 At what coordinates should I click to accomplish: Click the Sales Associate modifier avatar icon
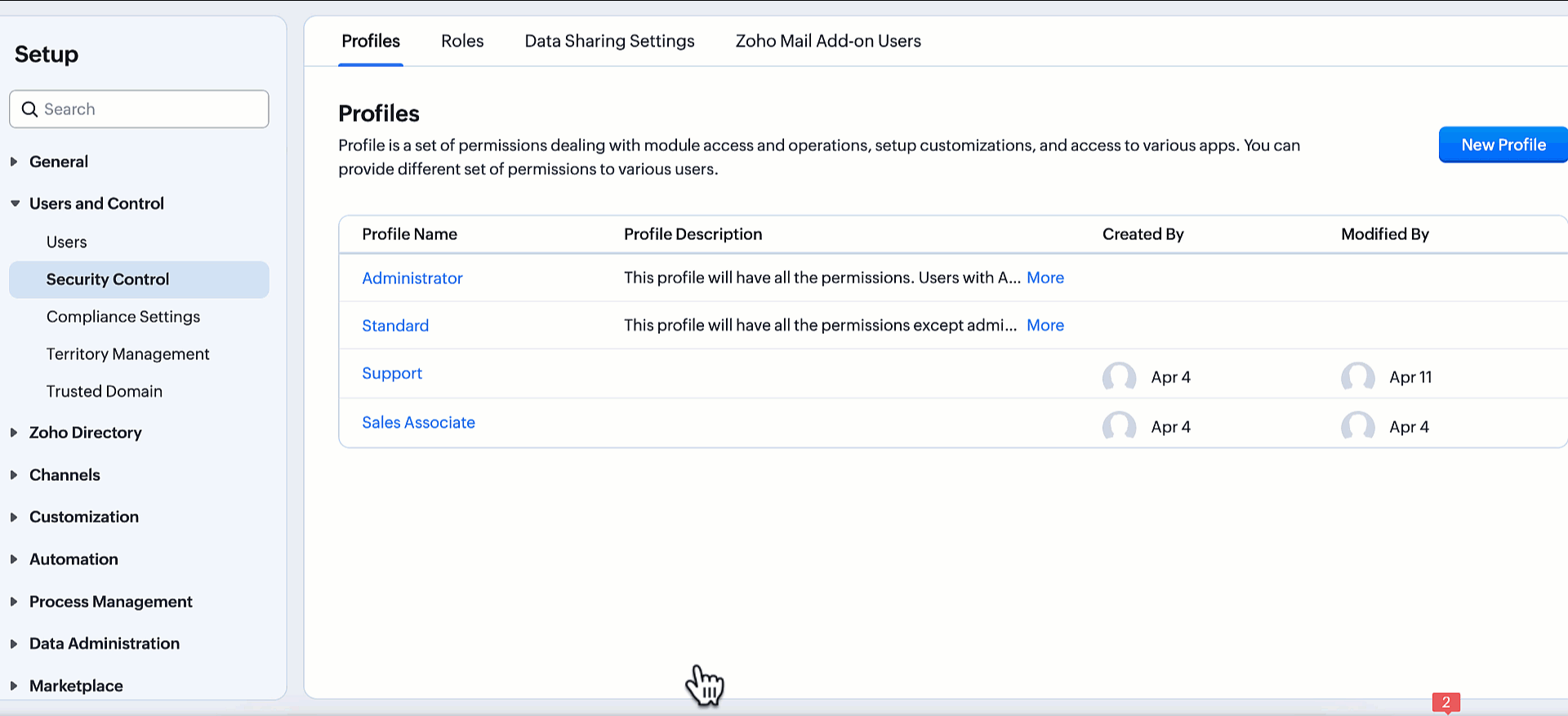click(1357, 426)
